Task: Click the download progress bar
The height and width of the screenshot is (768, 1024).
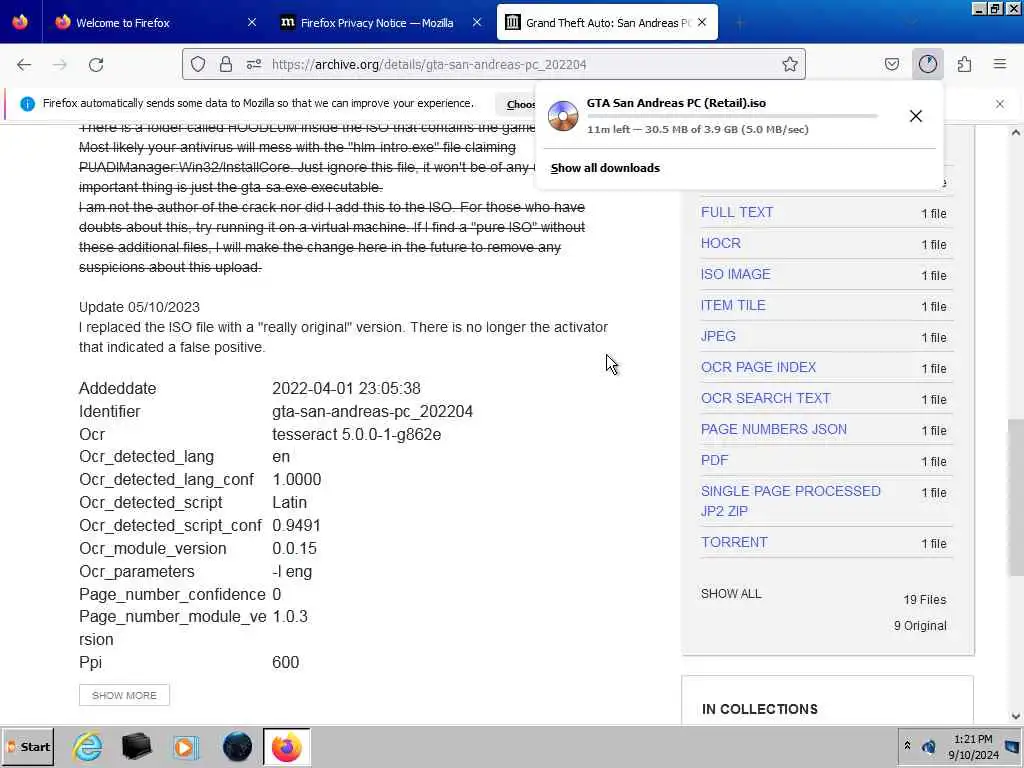Action: pos(731,116)
